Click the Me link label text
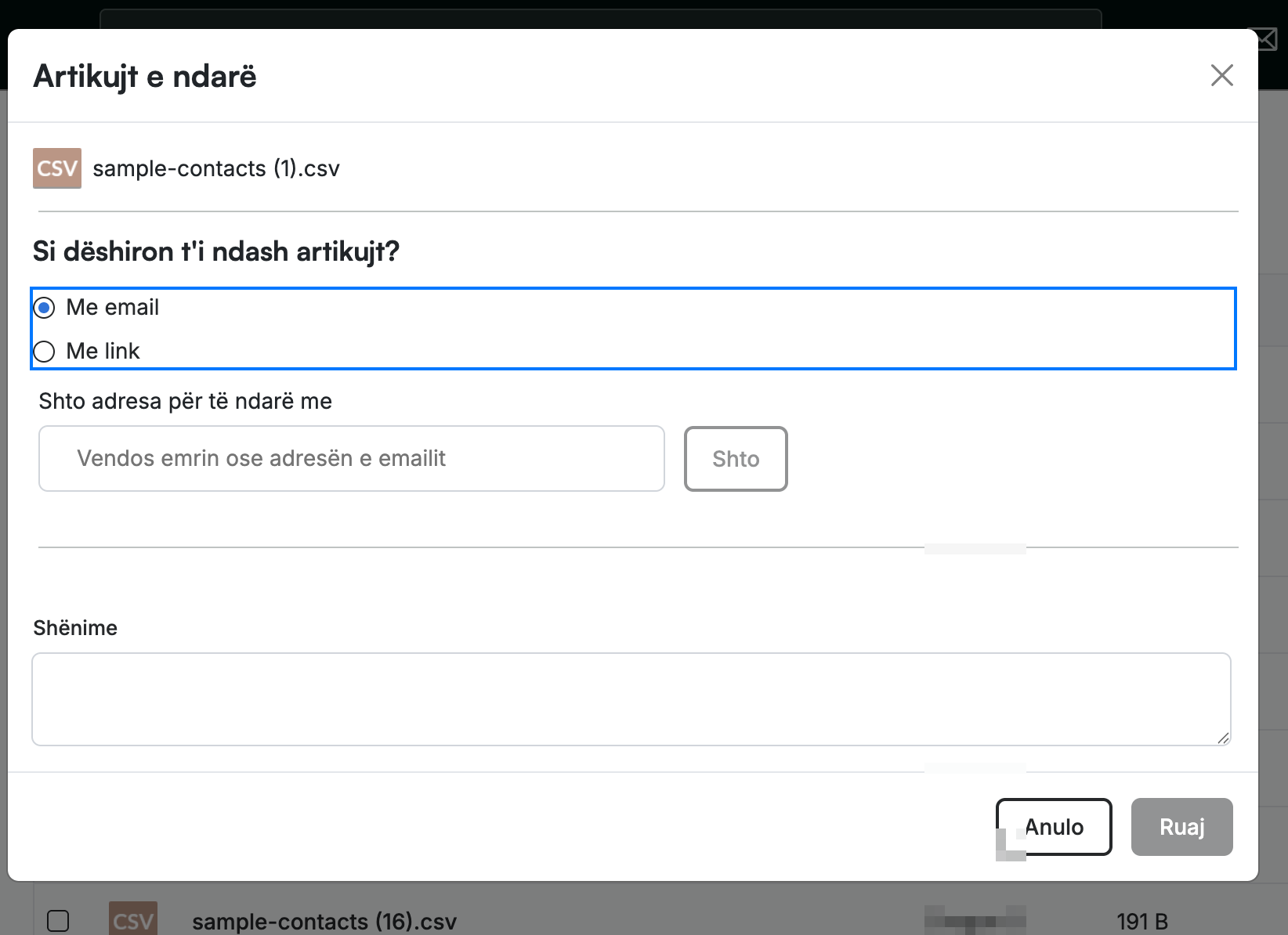 [x=103, y=351]
